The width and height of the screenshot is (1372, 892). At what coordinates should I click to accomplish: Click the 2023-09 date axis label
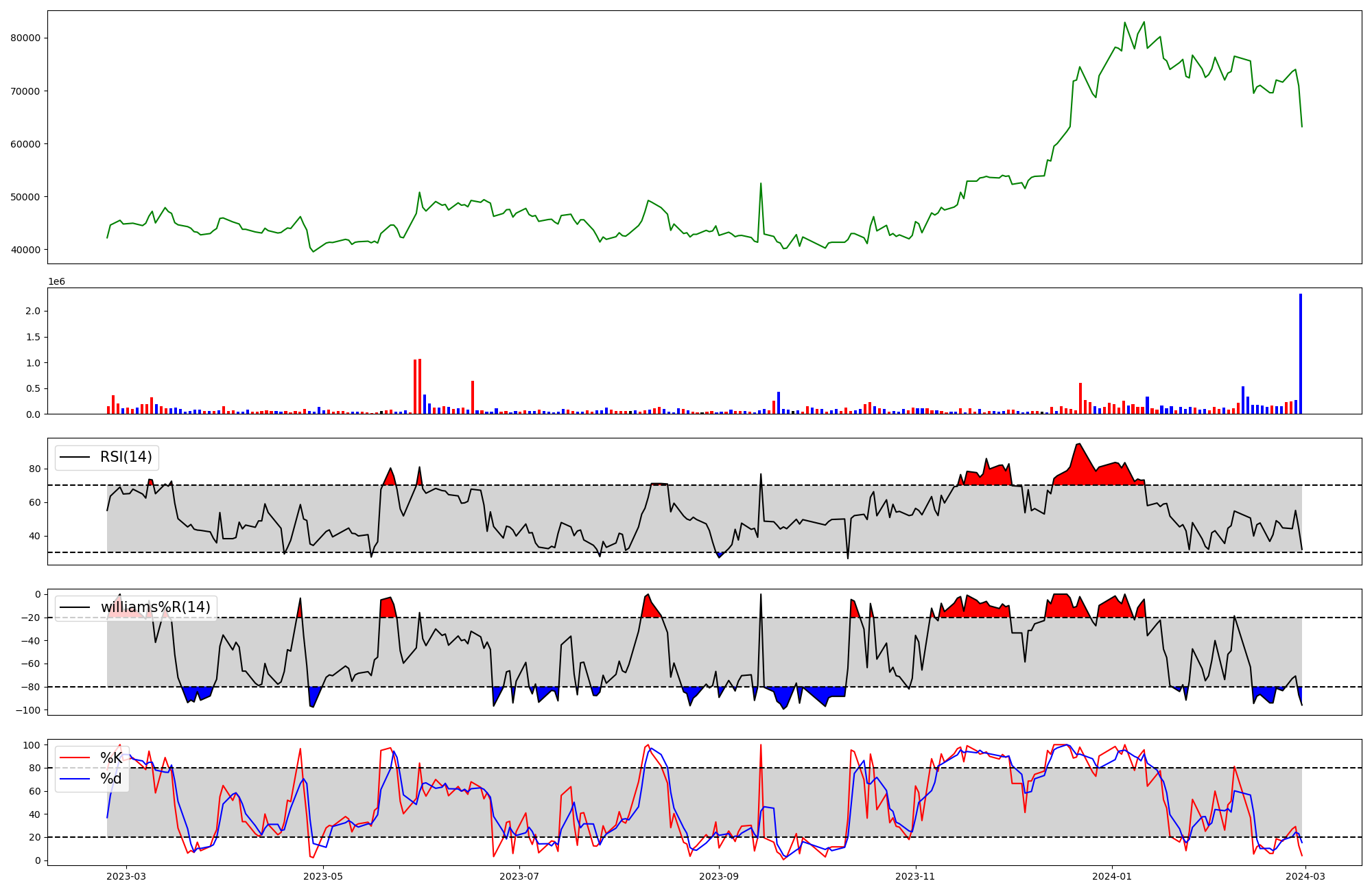click(719, 876)
